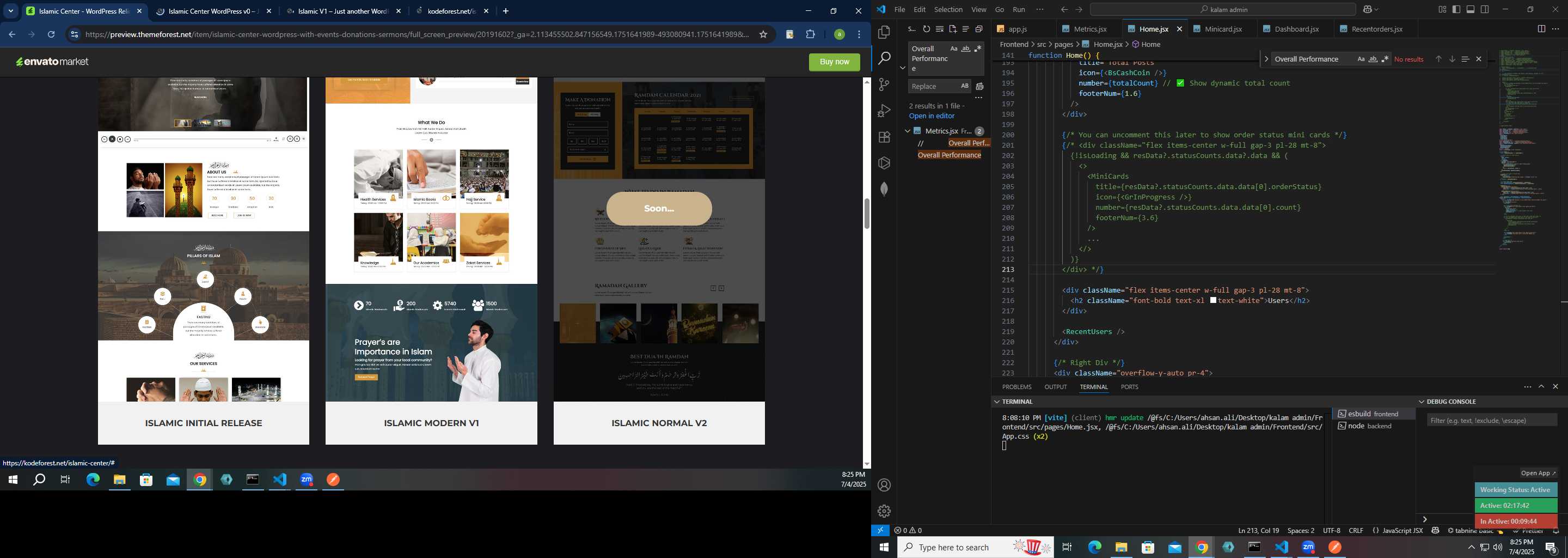Toggle the primary side bar
Screen dimensions: 1568x558
point(1456,10)
